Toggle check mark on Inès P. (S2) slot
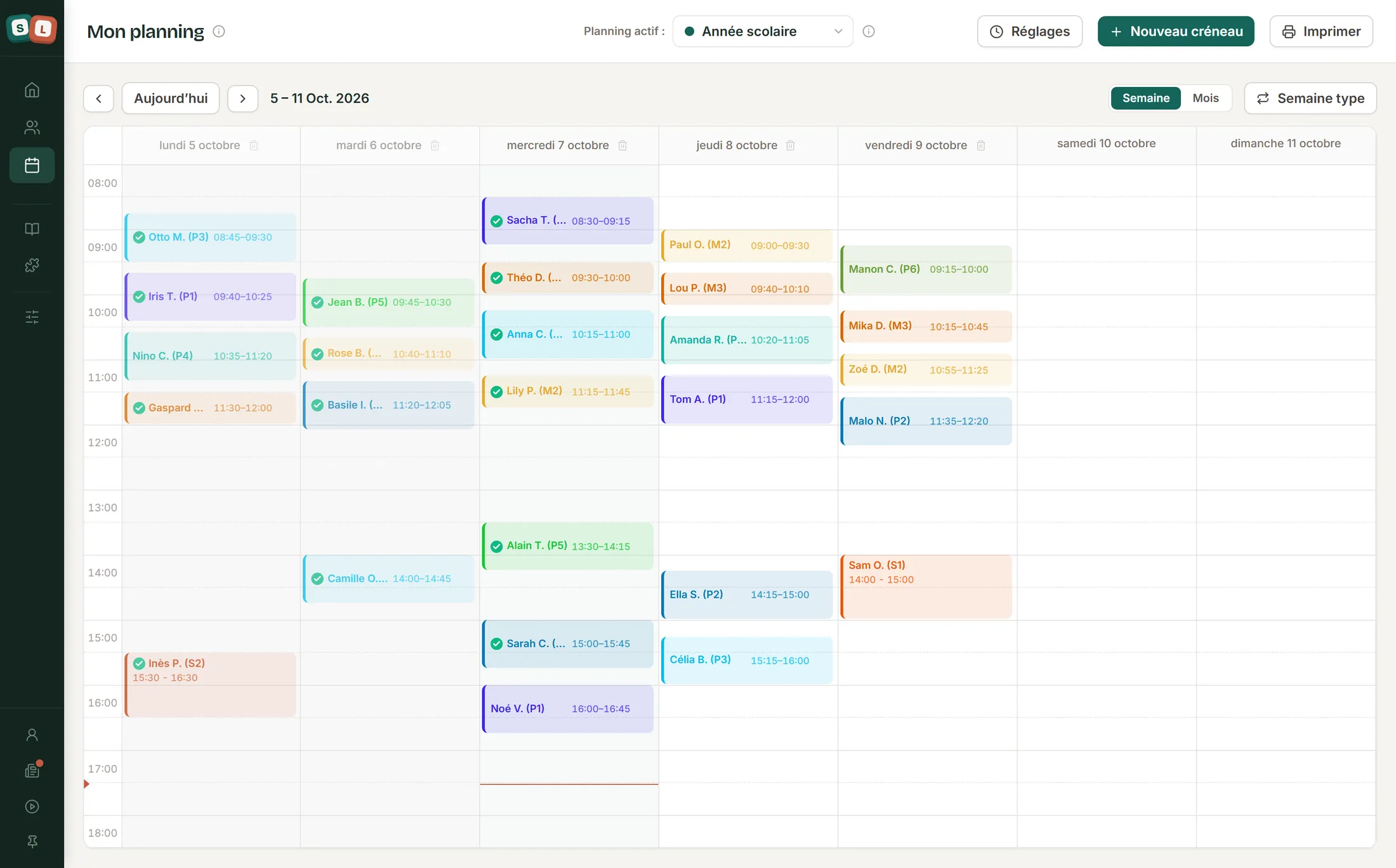Screen dimensions: 1396x868 click(x=139, y=664)
